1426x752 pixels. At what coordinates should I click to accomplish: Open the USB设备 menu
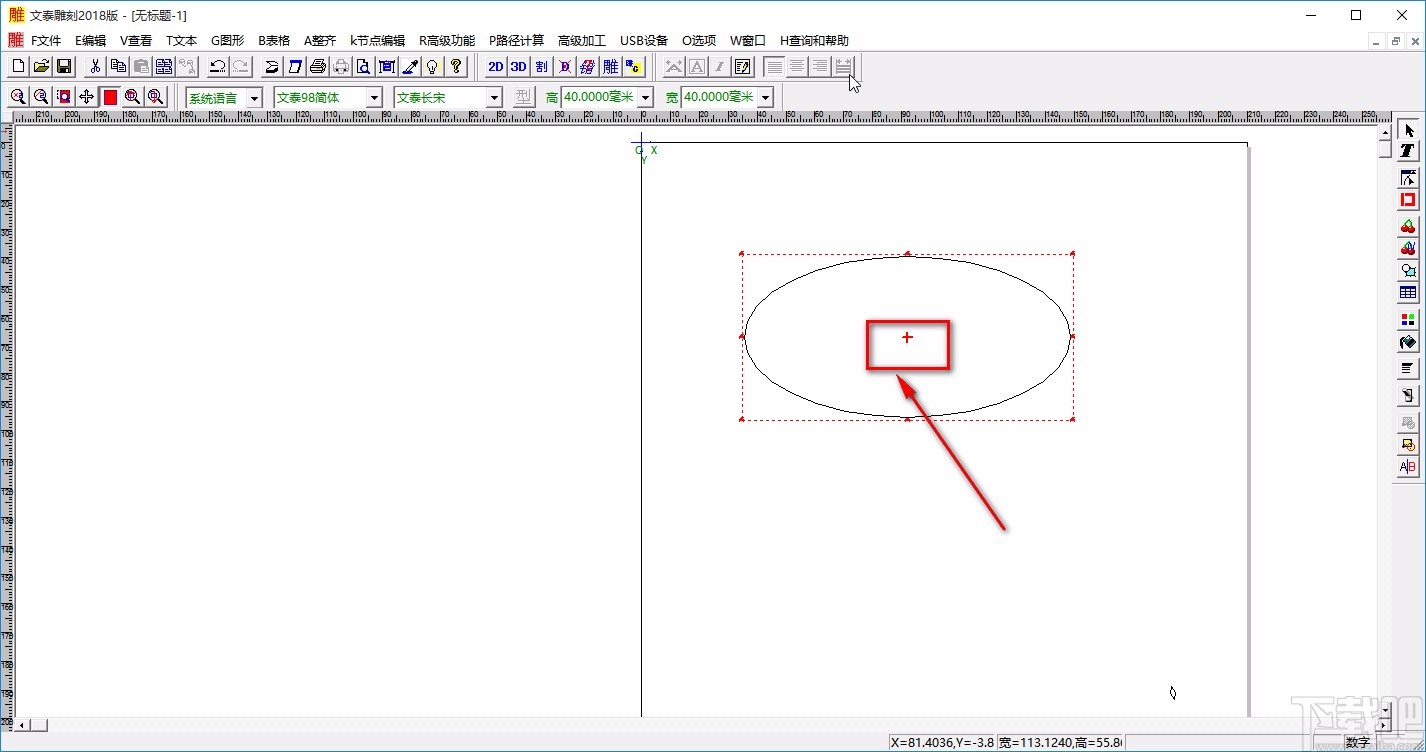644,41
